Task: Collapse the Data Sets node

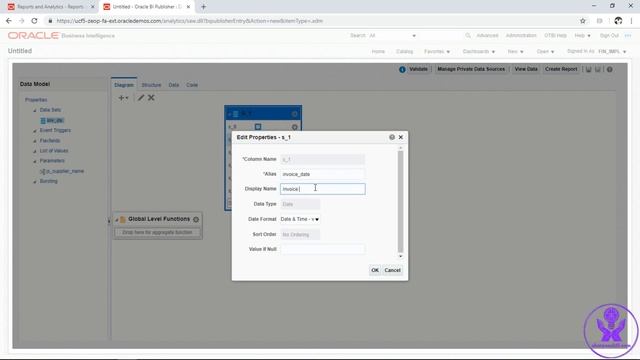Action: tap(35, 110)
